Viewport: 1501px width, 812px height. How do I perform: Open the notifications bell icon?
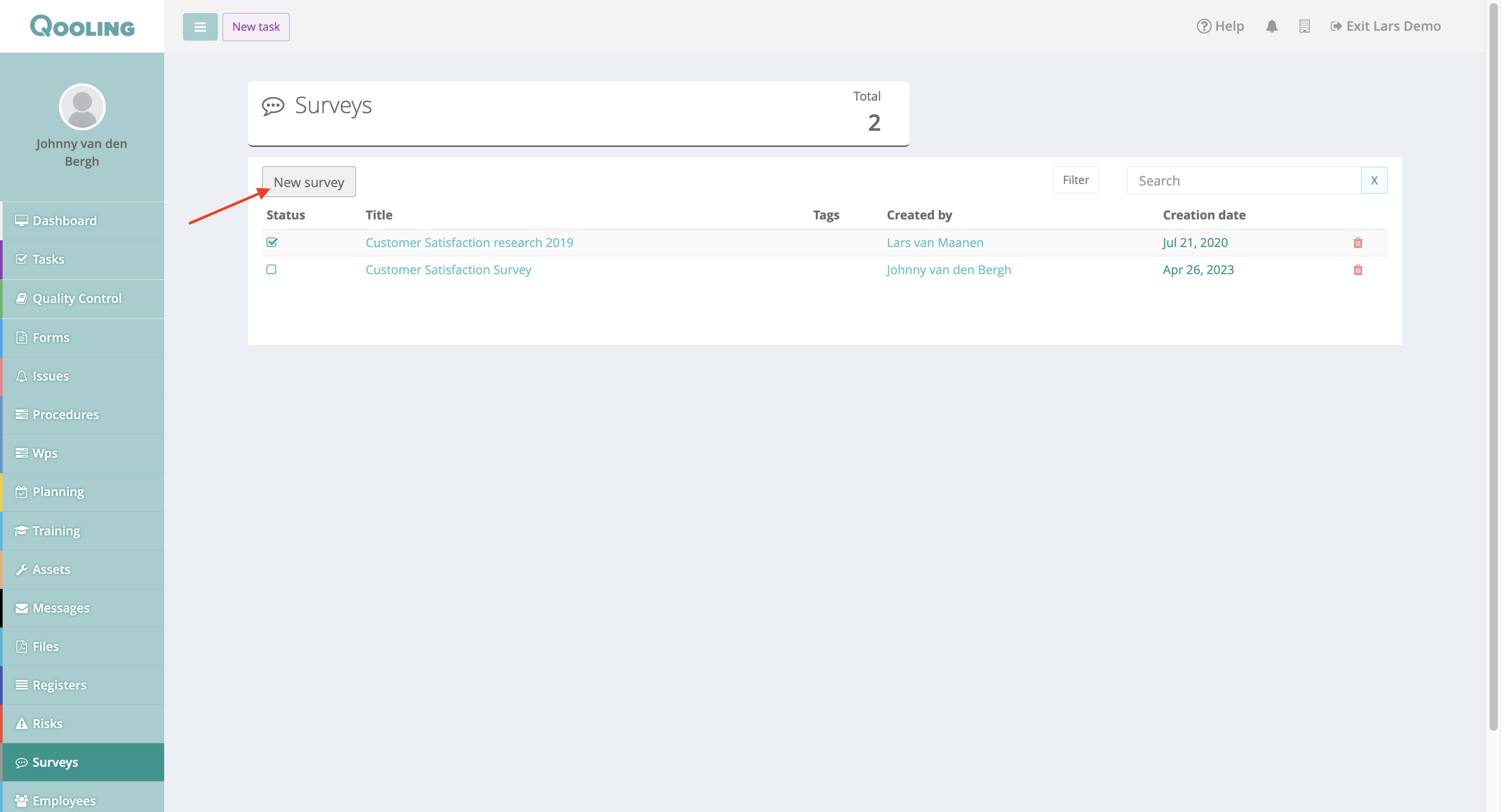[1272, 26]
